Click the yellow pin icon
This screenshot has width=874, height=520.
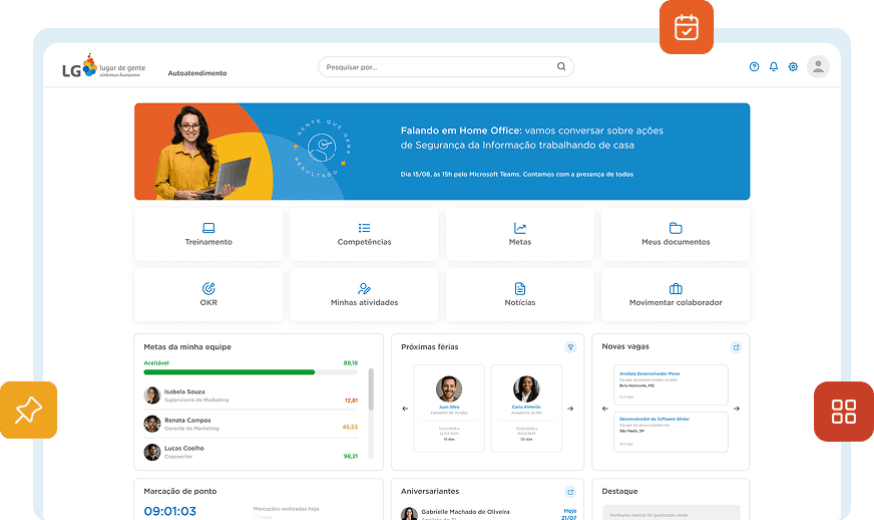[28, 409]
